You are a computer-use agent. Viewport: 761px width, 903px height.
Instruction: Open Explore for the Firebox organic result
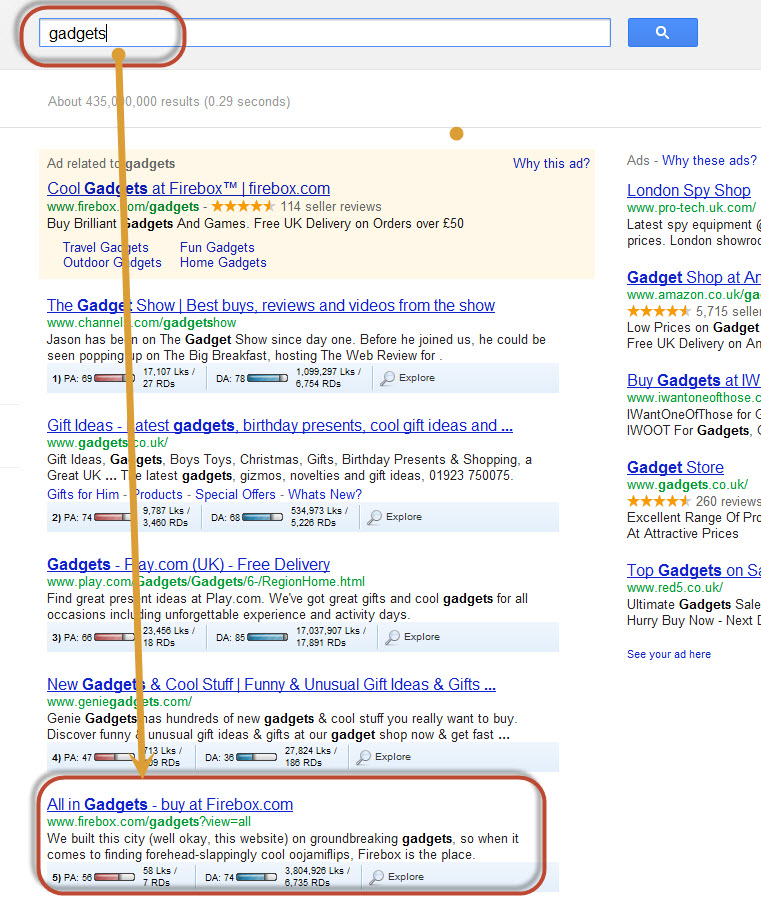click(x=397, y=877)
